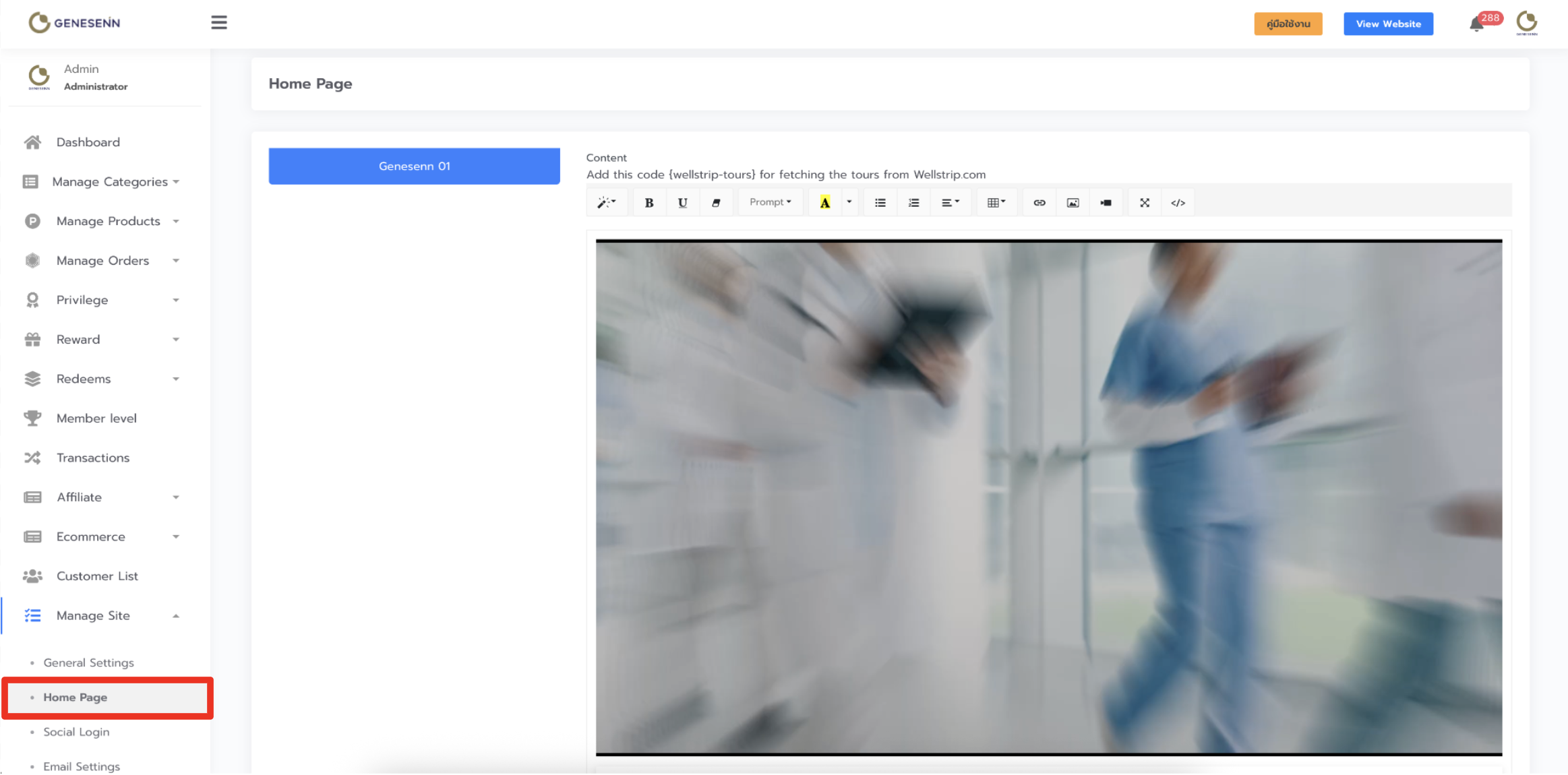
Task: Insert video via the camera icon
Action: click(1106, 202)
